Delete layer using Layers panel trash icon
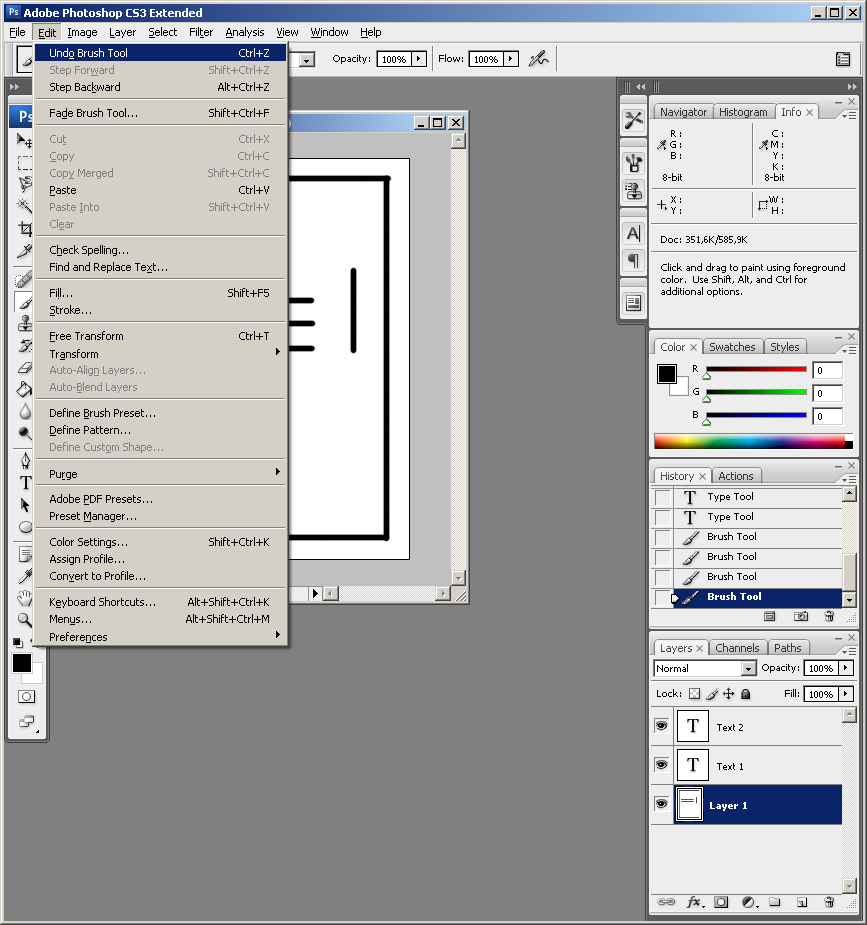Screen dimensions: 867x925 pyautogui.click(x=828, y=902)
